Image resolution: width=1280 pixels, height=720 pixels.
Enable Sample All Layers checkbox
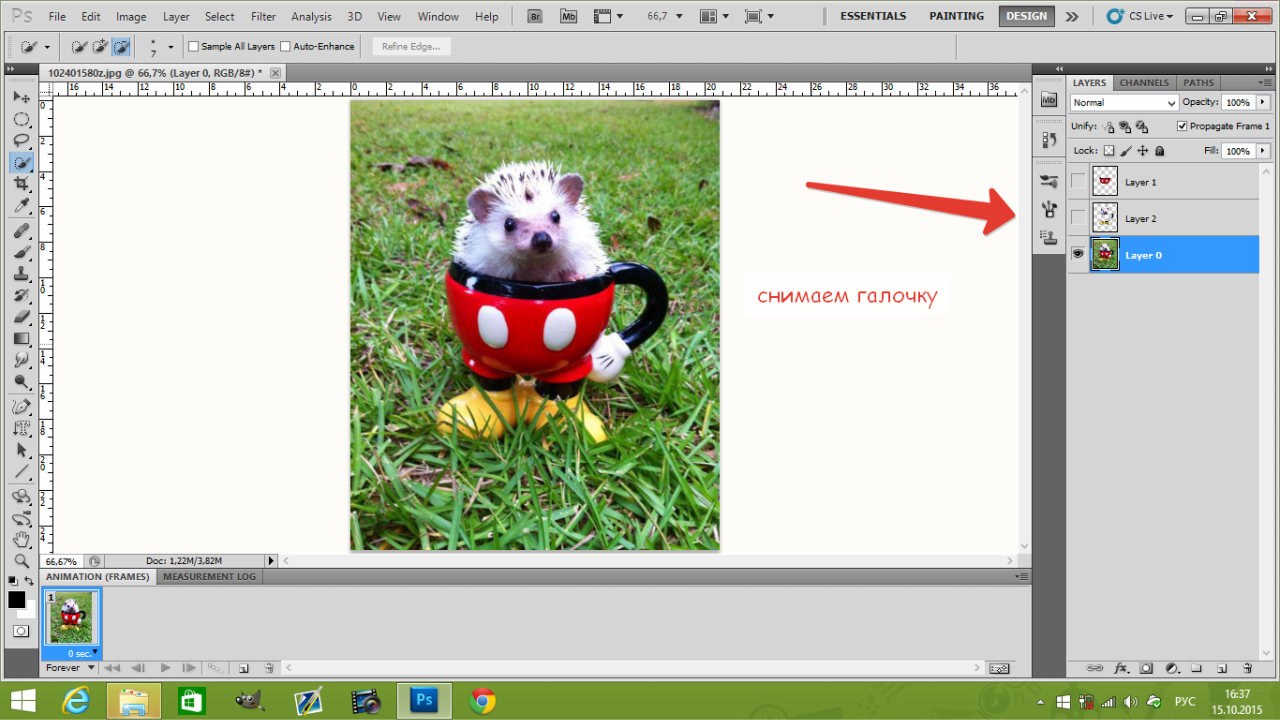click(194, 47)
